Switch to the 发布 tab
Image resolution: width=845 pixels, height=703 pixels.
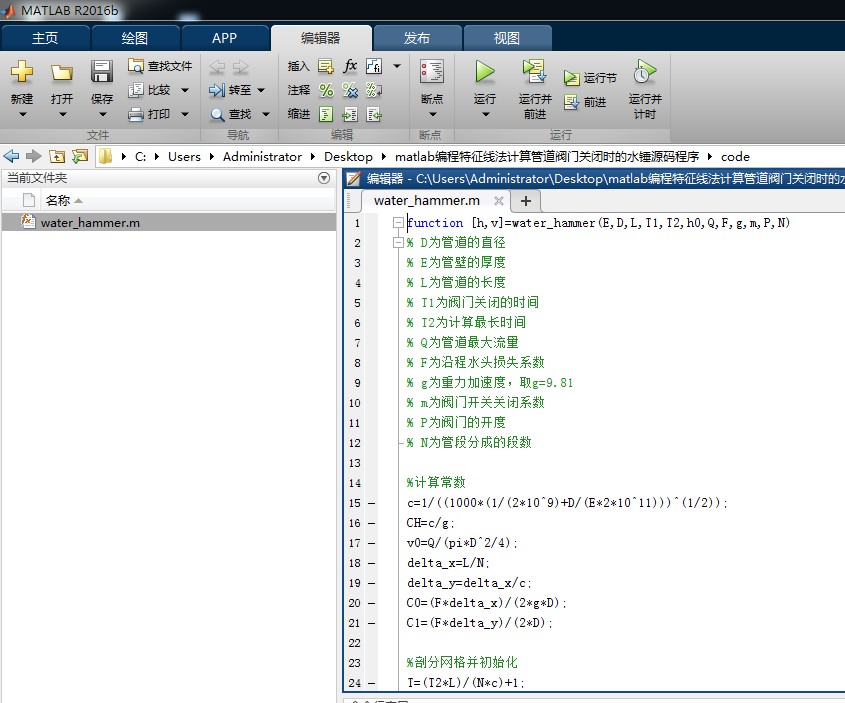pyautogui.click(x=417, y=38)
